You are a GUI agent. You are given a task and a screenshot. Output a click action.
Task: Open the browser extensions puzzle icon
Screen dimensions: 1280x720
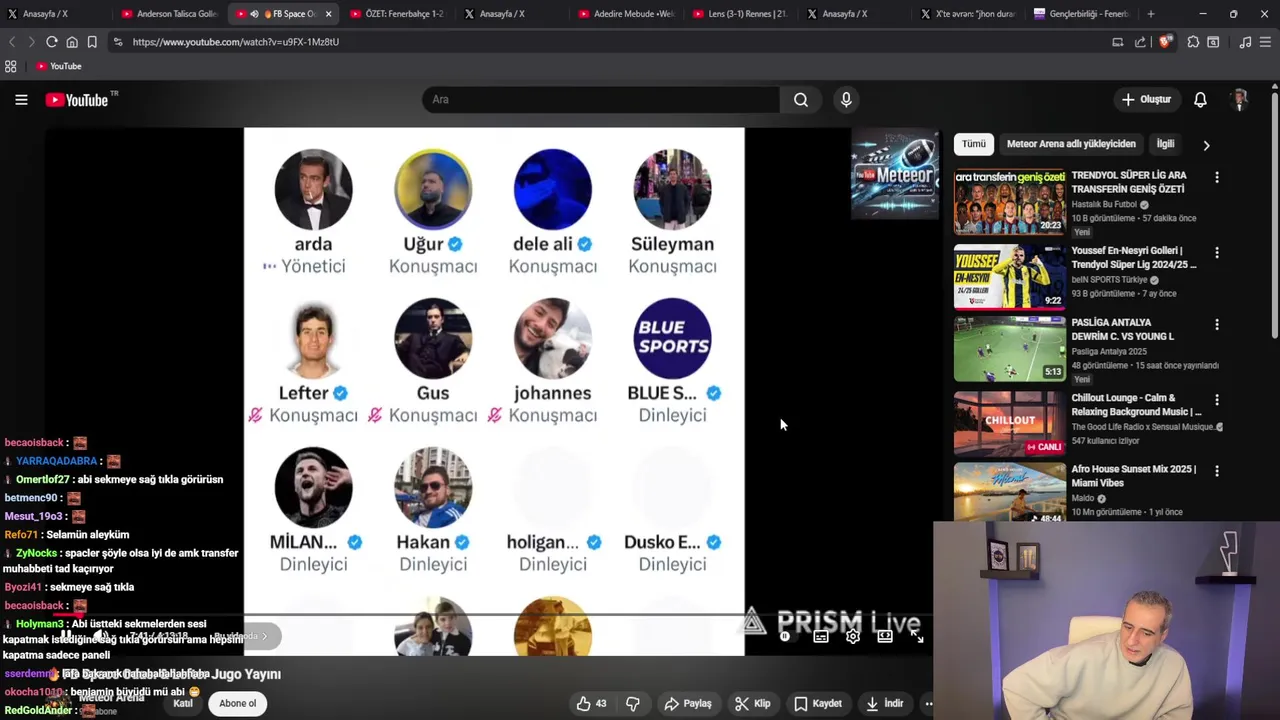click(1193, 42)
